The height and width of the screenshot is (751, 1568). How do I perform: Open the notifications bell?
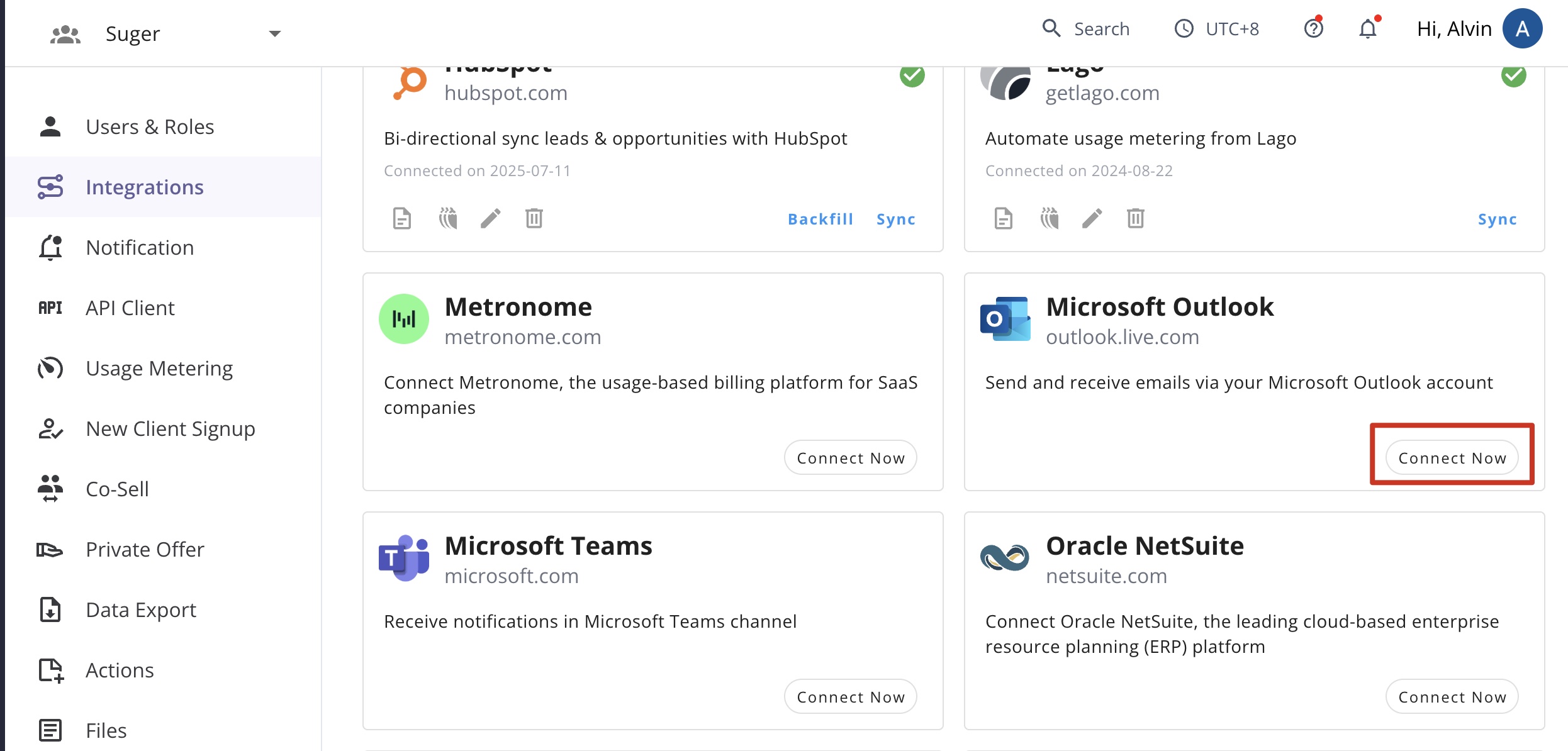tap(1367, 28)
